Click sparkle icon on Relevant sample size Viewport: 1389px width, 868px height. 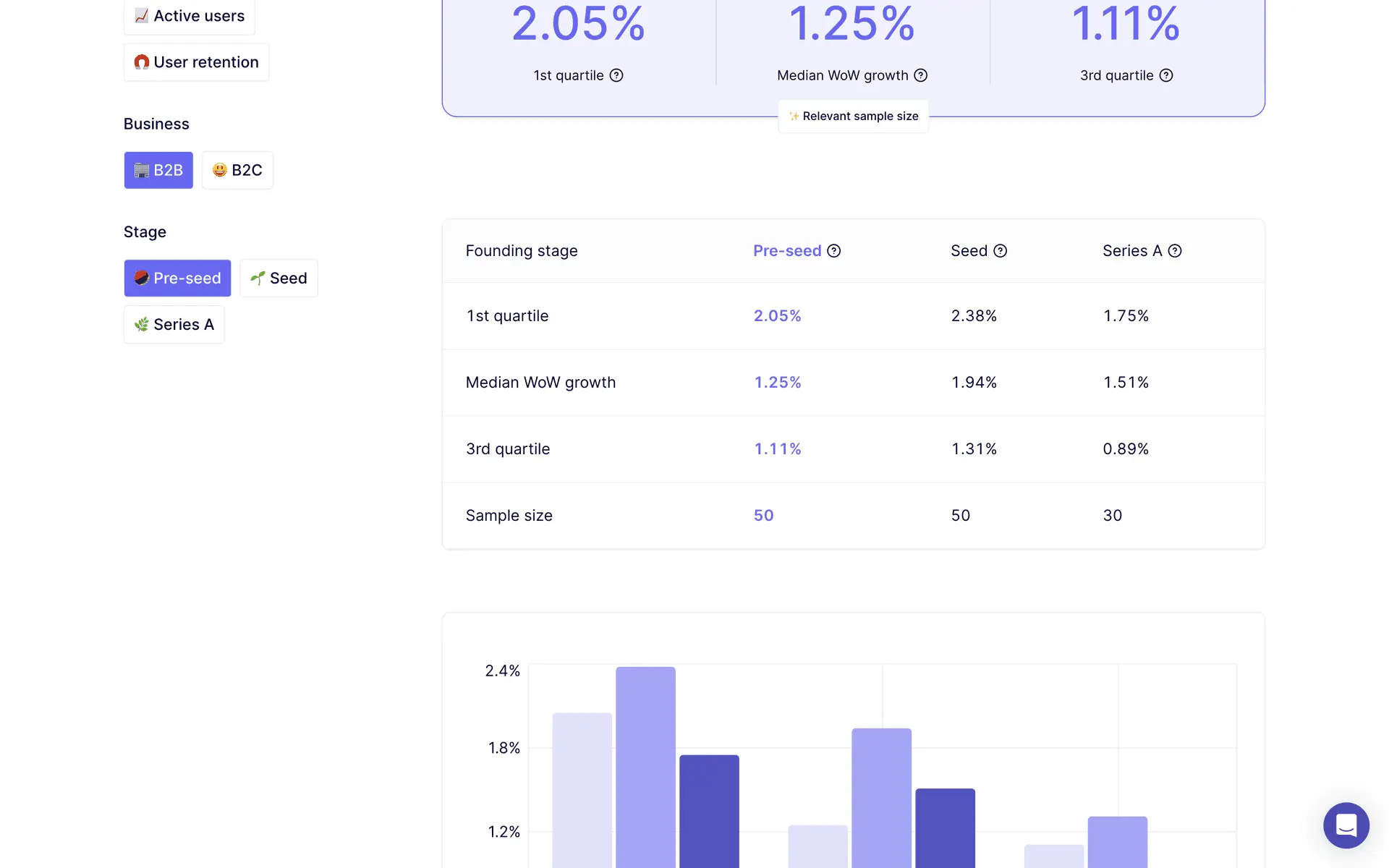click(794, 116)
